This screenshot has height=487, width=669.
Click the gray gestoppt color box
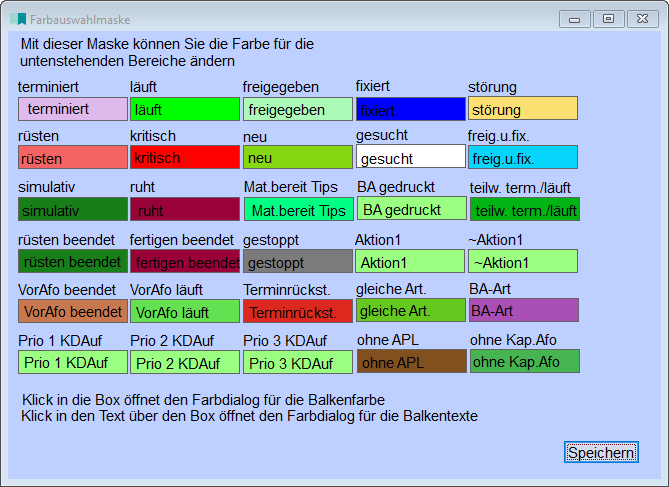[x=298, y=261]
